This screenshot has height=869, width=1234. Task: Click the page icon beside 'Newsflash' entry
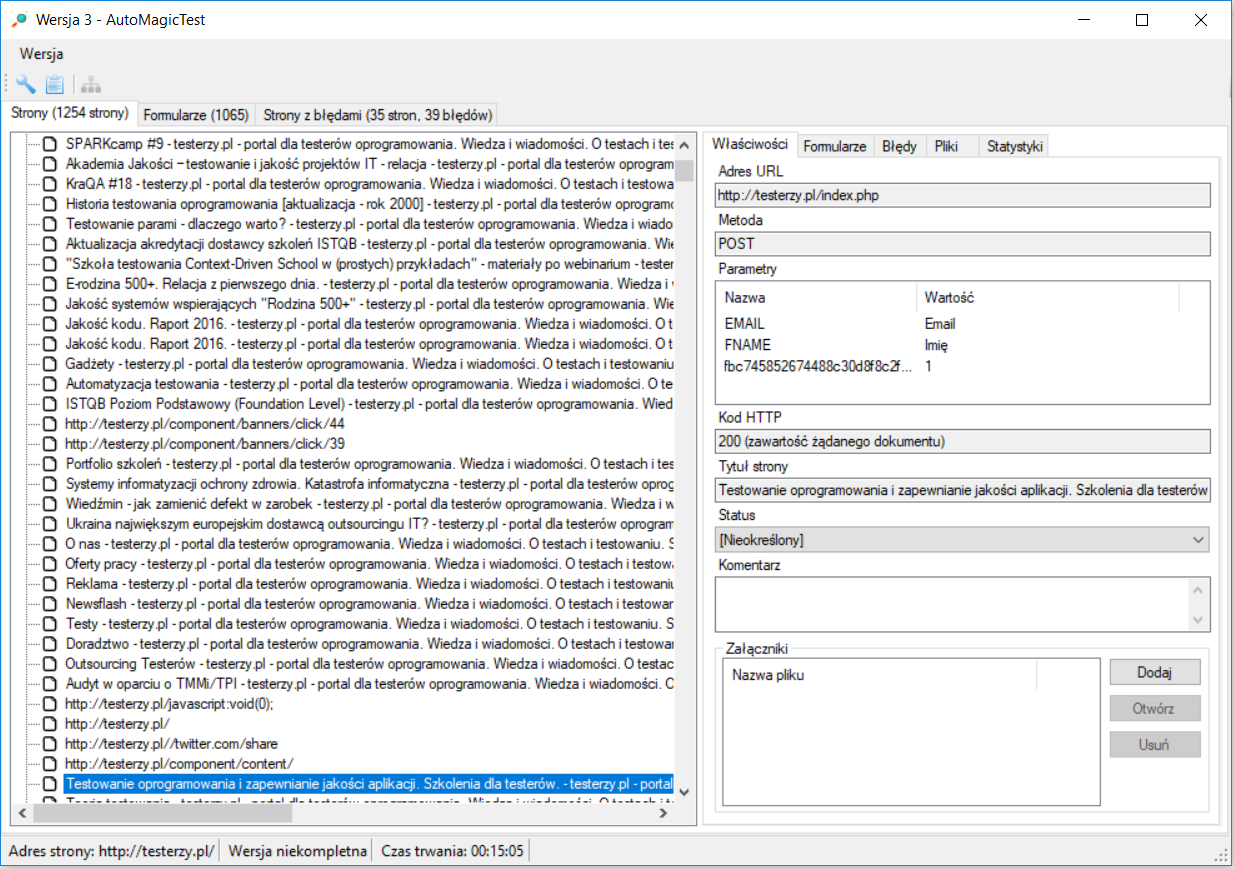point(50,604)
